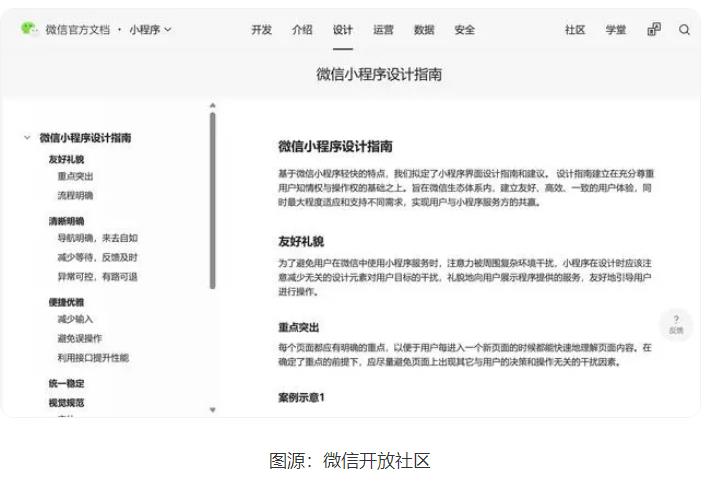Open 导航明确，来去自如 sidebar item
Viewport: 704px width, 489px height.
pyautogui.click(x=97, y=238)
